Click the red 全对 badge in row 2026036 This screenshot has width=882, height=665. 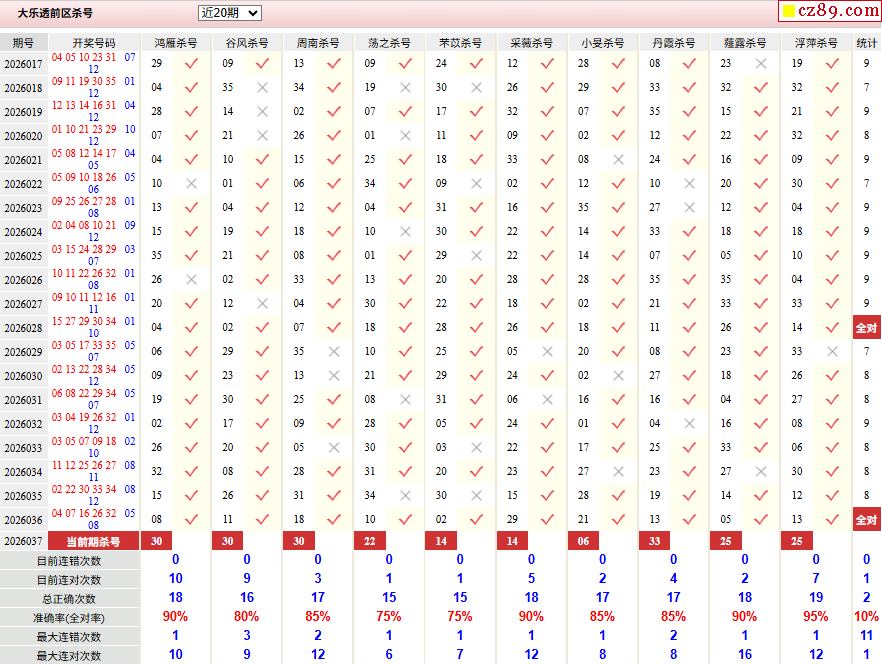click(x=866, y=520)
